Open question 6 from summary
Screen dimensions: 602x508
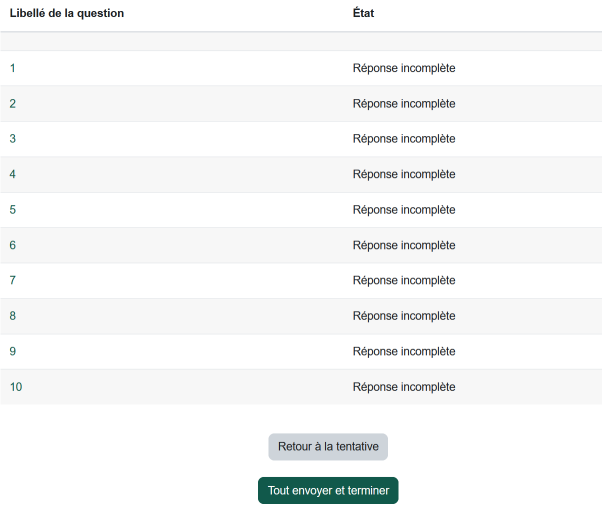coord(13,246)
